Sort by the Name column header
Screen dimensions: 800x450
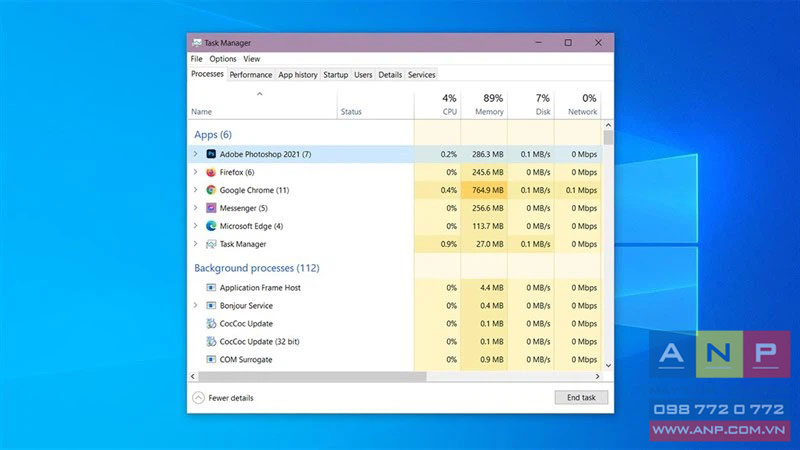262,105
